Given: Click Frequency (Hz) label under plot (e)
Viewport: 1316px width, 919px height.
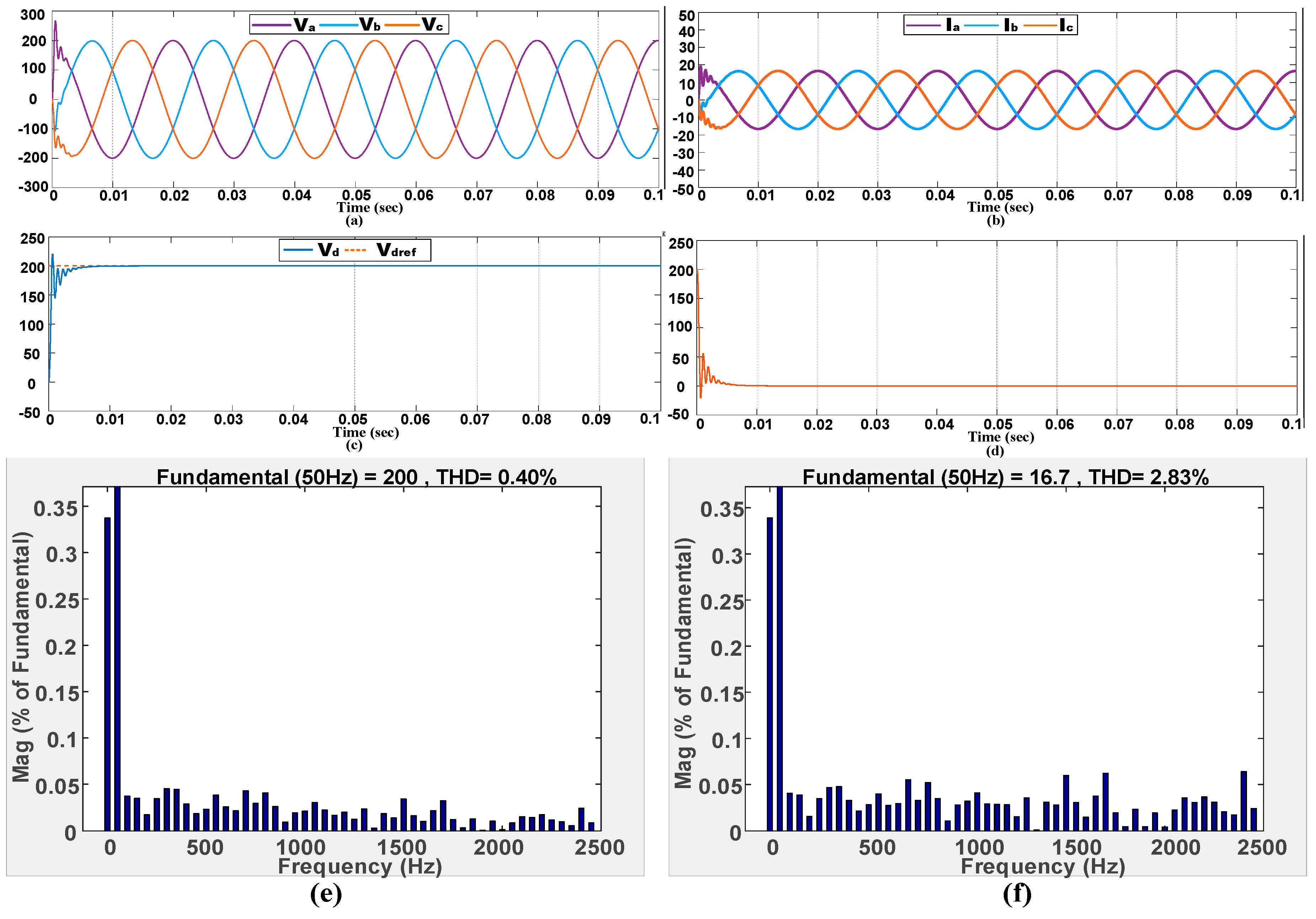Looking at the screenshot, I should point(360,866).
